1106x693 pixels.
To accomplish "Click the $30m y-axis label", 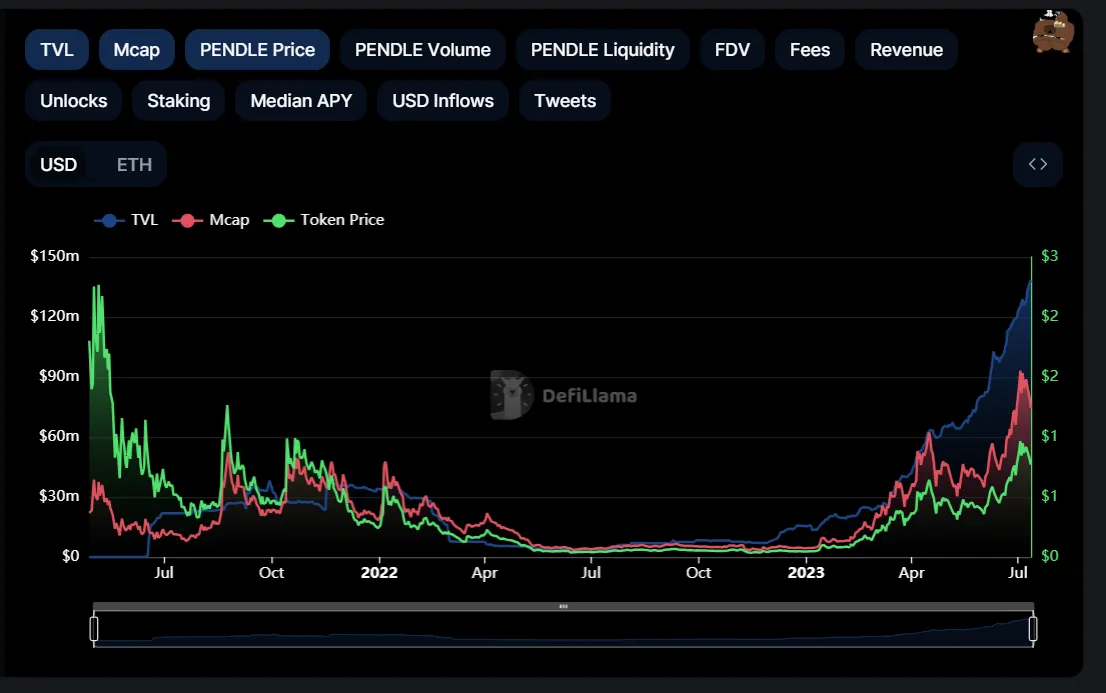I will click(x=59, y=496).
